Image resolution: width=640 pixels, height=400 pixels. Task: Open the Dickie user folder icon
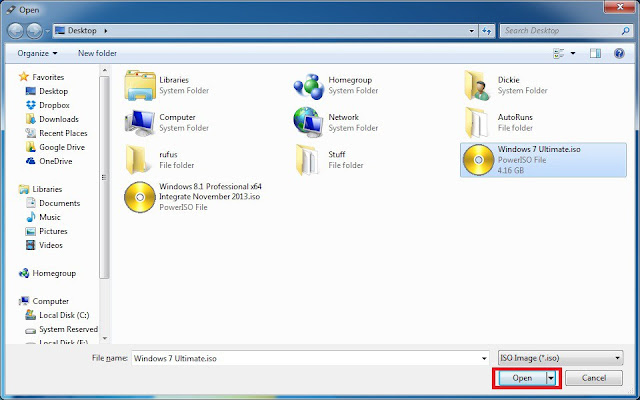pyautogui.click(x=477, y=85)
